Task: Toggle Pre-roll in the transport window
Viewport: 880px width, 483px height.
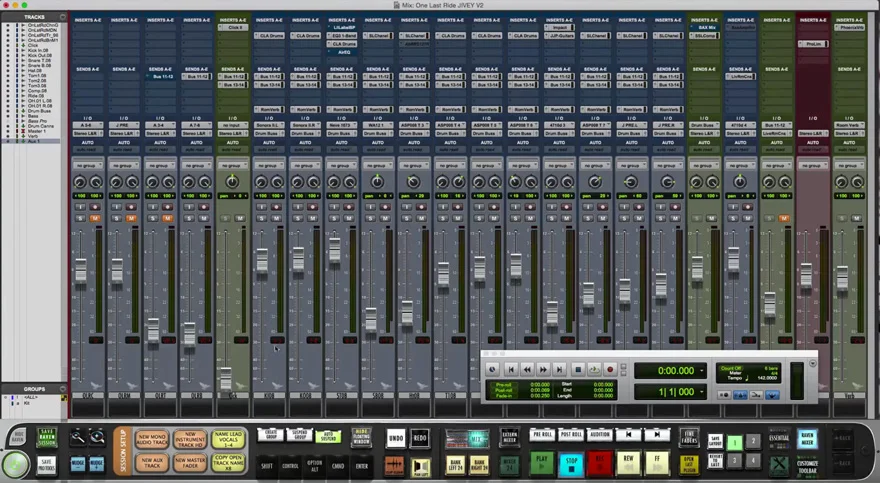Action: (x=503, y=385)
